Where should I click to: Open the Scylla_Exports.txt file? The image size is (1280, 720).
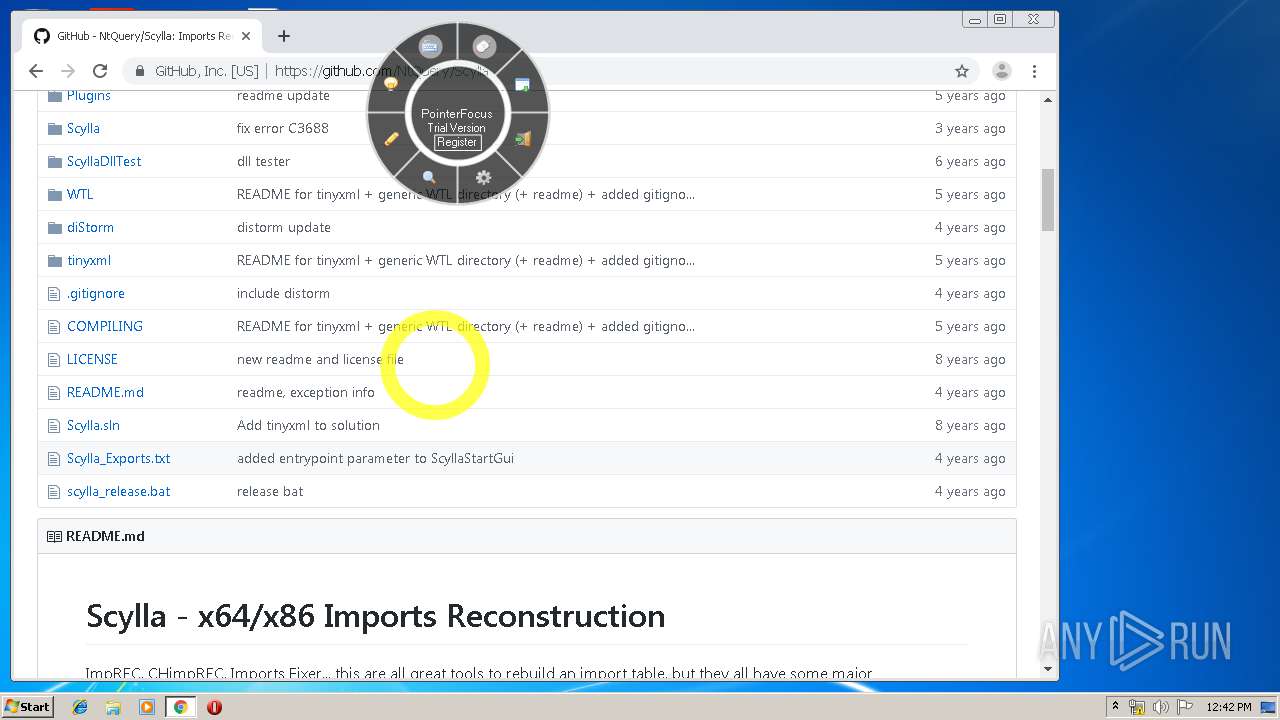[118, 458]
